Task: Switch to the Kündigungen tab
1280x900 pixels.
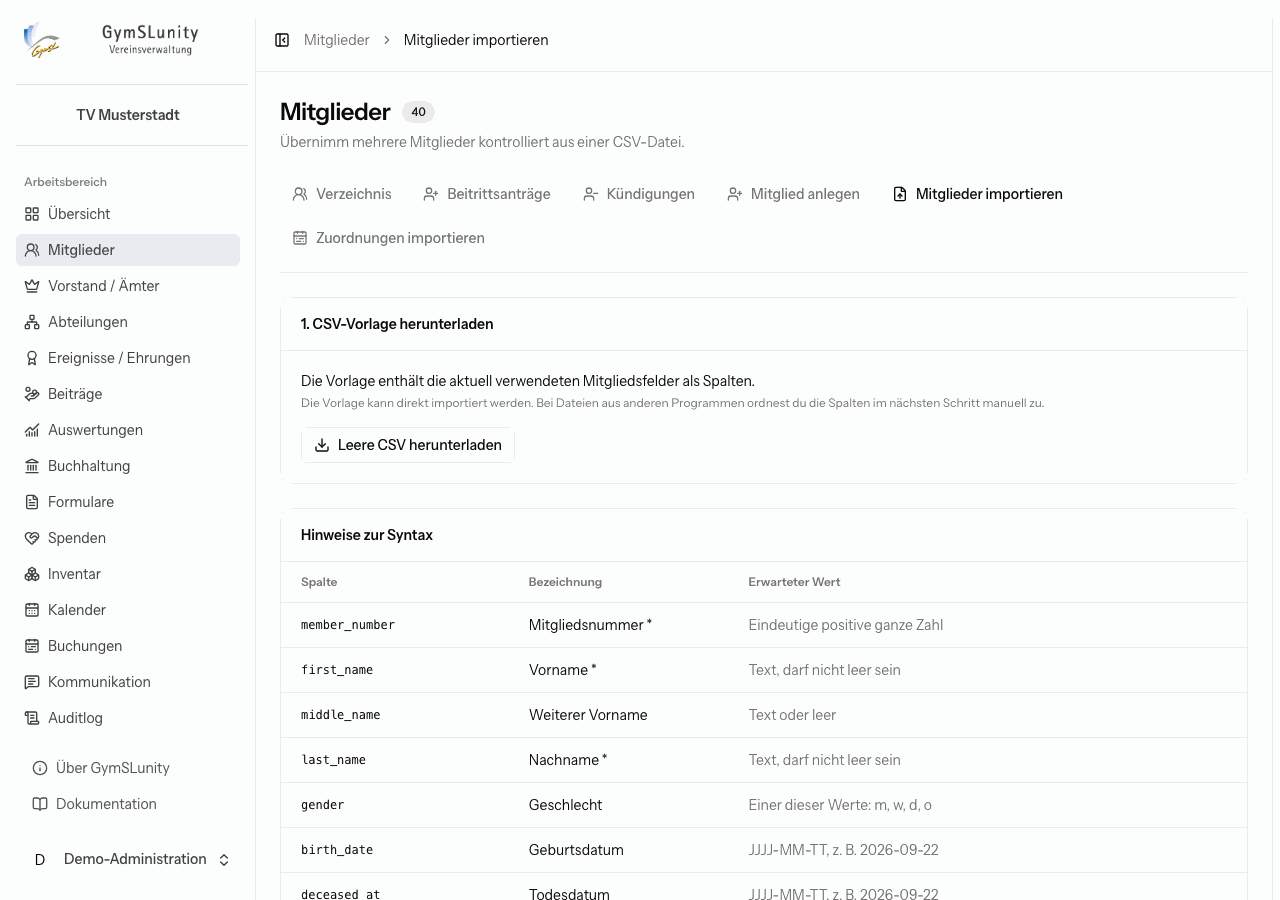Action: coord(639,194)
